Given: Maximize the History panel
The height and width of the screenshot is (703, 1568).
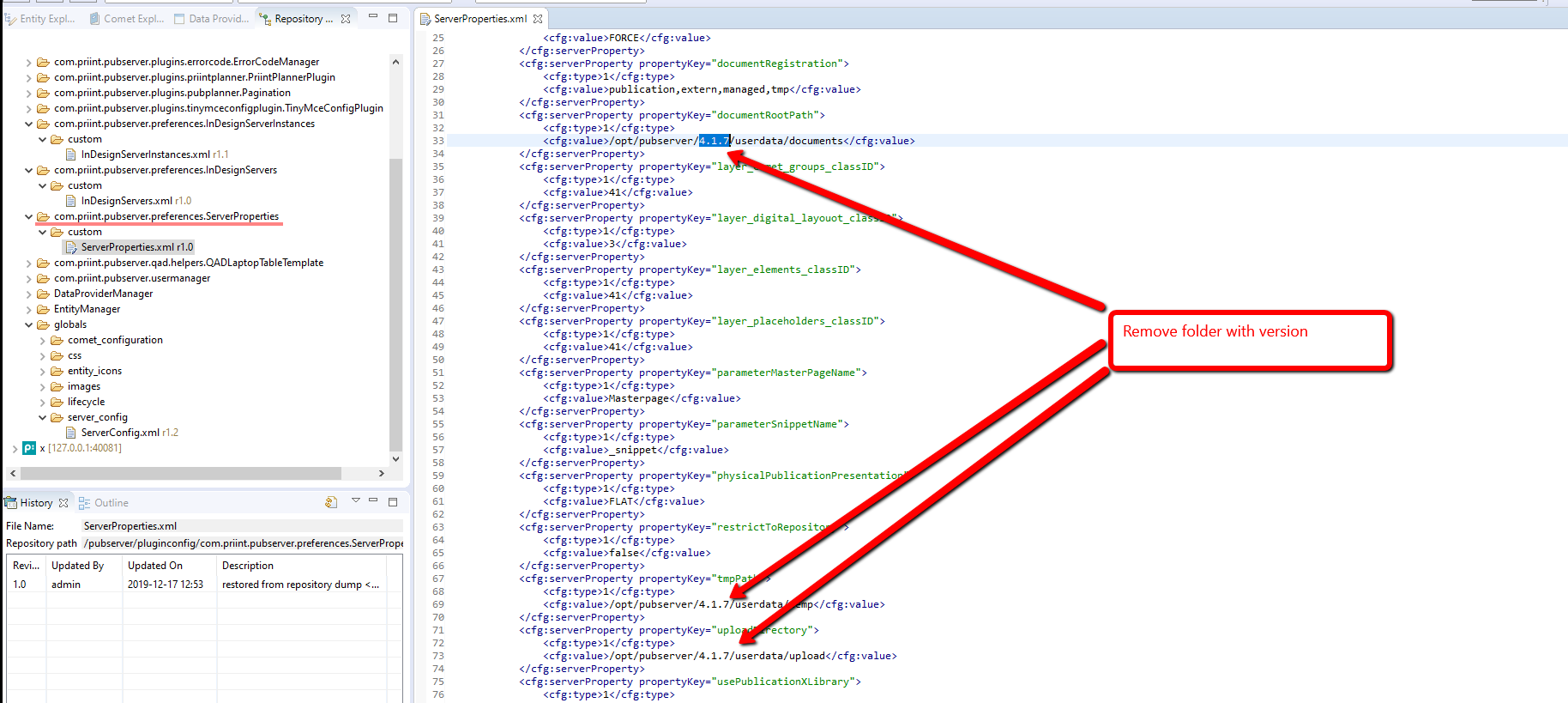Looking at the screenshot, I should point(393,501).
